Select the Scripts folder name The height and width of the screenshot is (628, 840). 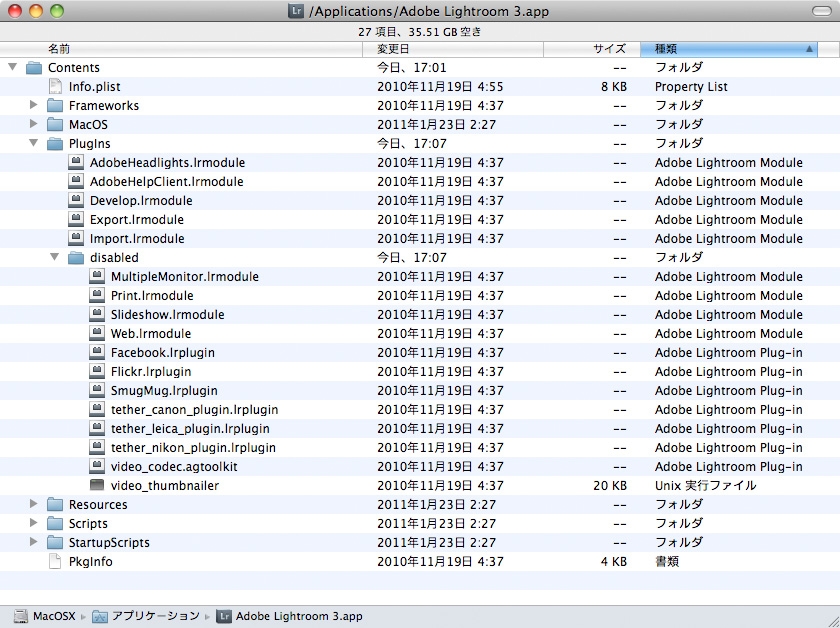(x=88, y=524)
